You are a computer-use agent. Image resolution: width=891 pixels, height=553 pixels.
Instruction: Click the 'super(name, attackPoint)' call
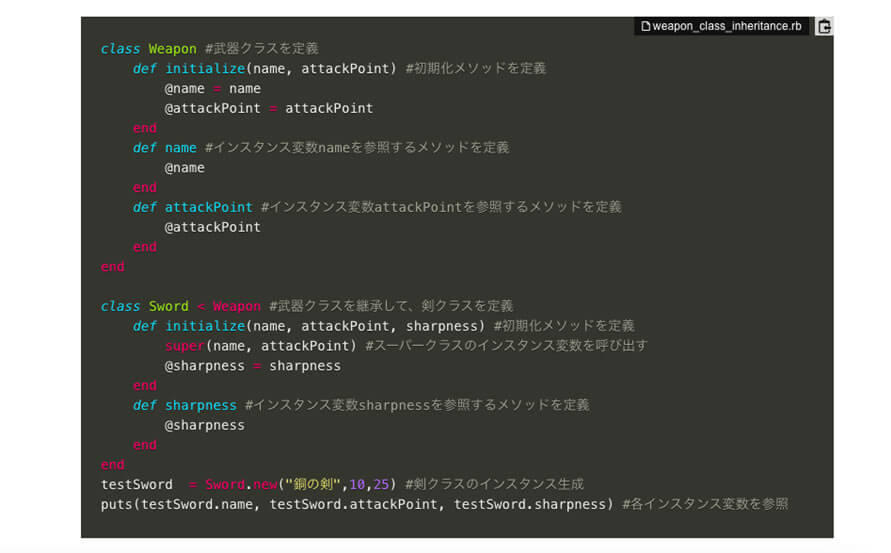pos(260,346)
